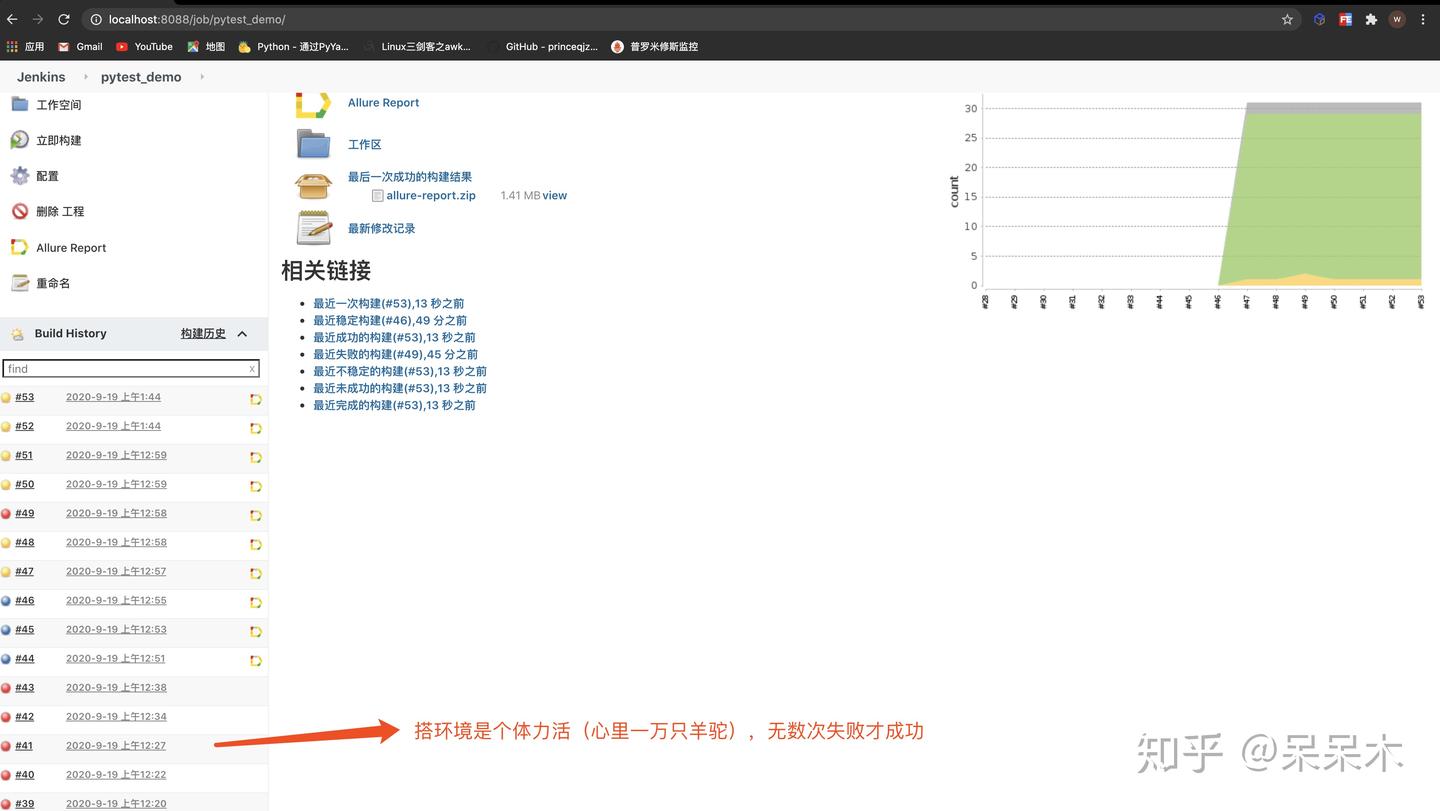Open Allure icon for build #53
Viewport: 1440px width, 811px height.
[x=256, y=399]
